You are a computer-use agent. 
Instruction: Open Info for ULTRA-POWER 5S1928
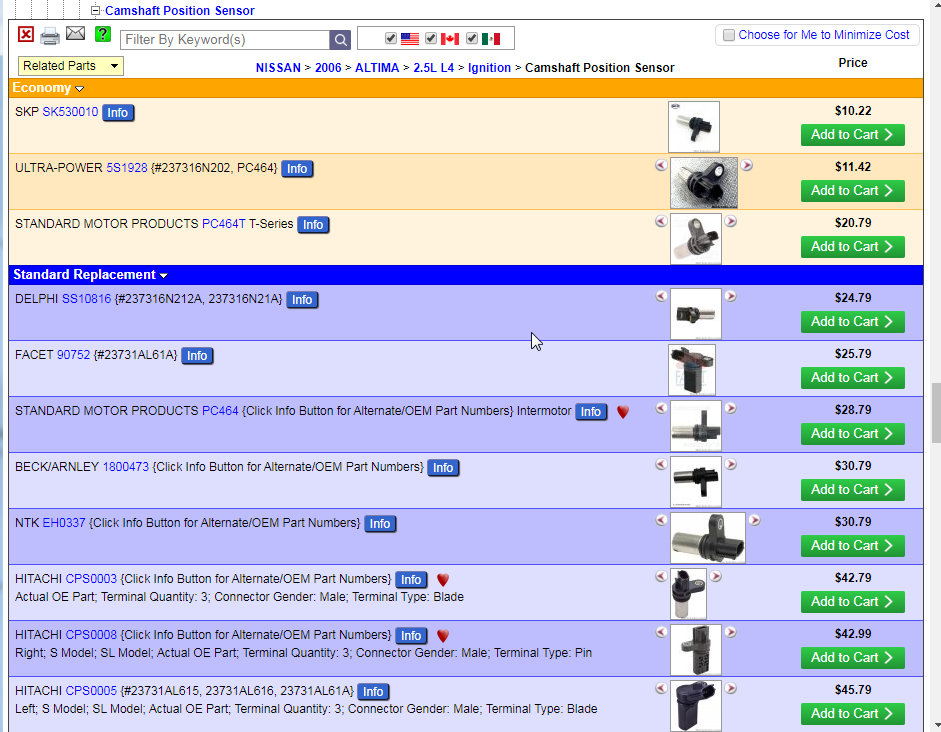(x=297, y=169)
